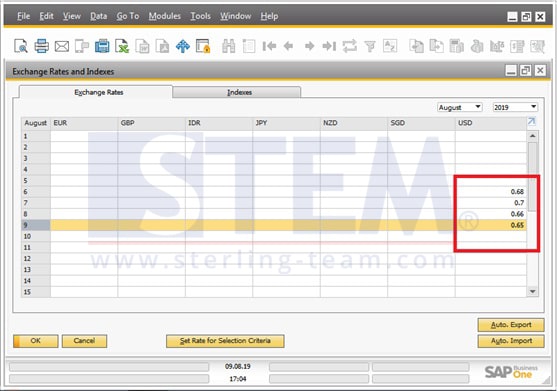The width and height of the screenshot is (557, 391).
Task: Click the vertical scrollbar thumb
Action: coord(532,177)
